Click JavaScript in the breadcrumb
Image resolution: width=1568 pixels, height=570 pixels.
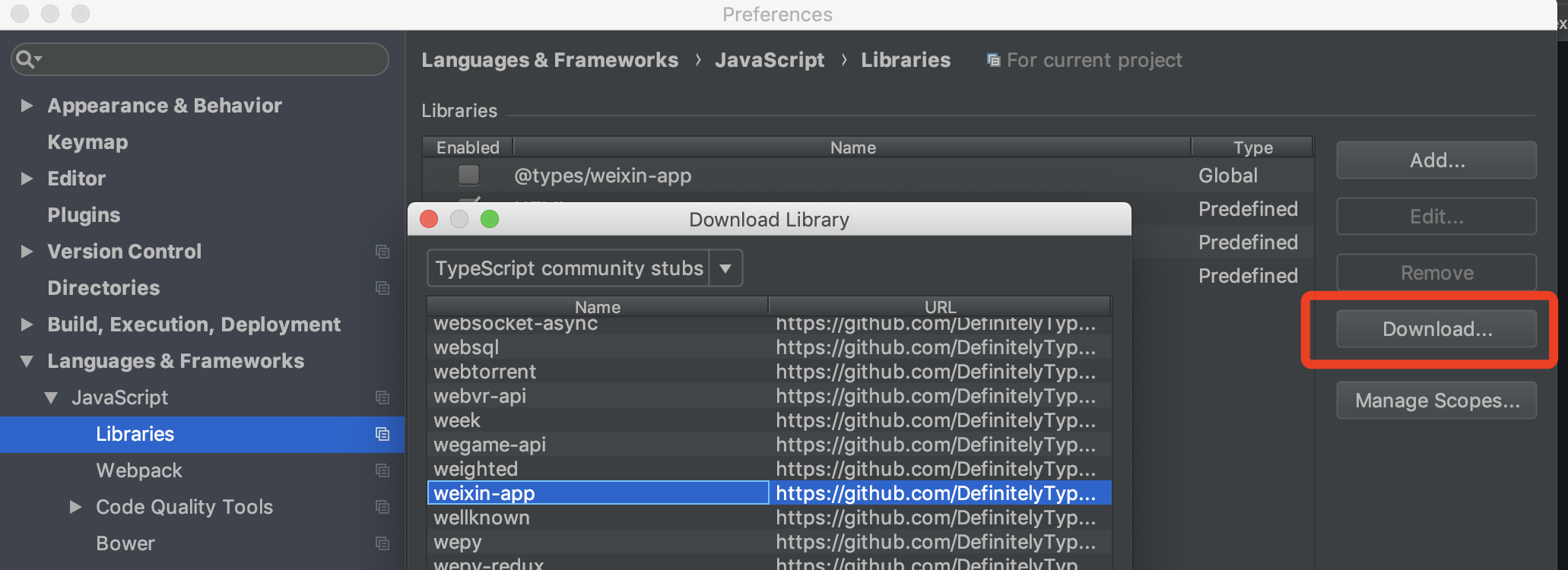tap(770, 60)
